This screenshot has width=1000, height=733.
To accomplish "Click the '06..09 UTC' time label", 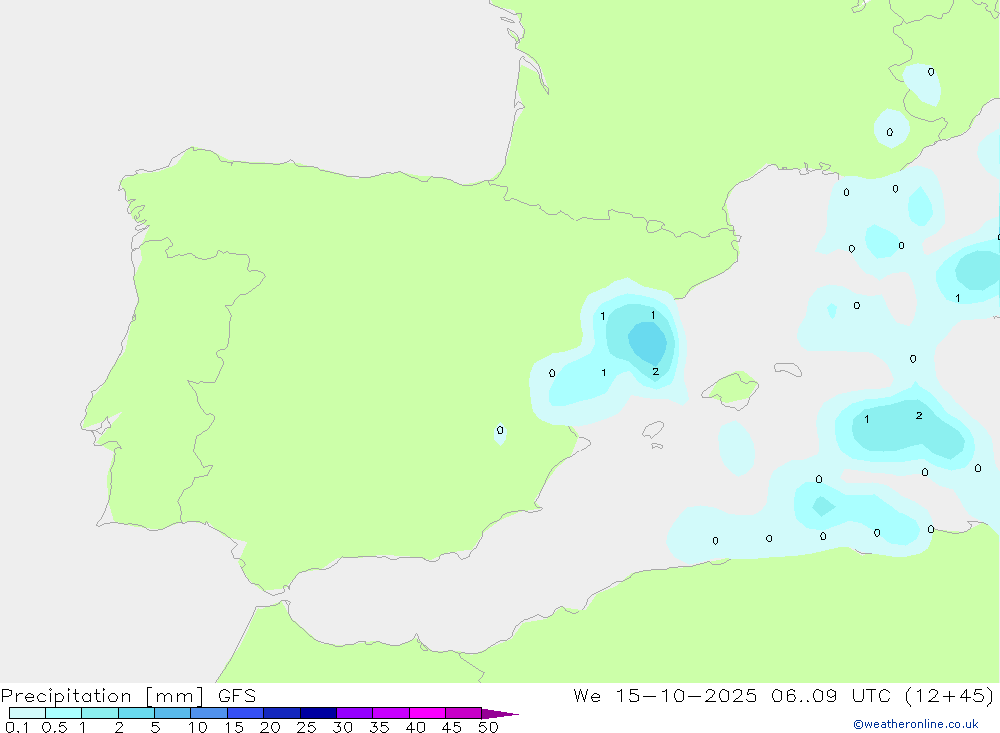I will (x=830, y=695).
